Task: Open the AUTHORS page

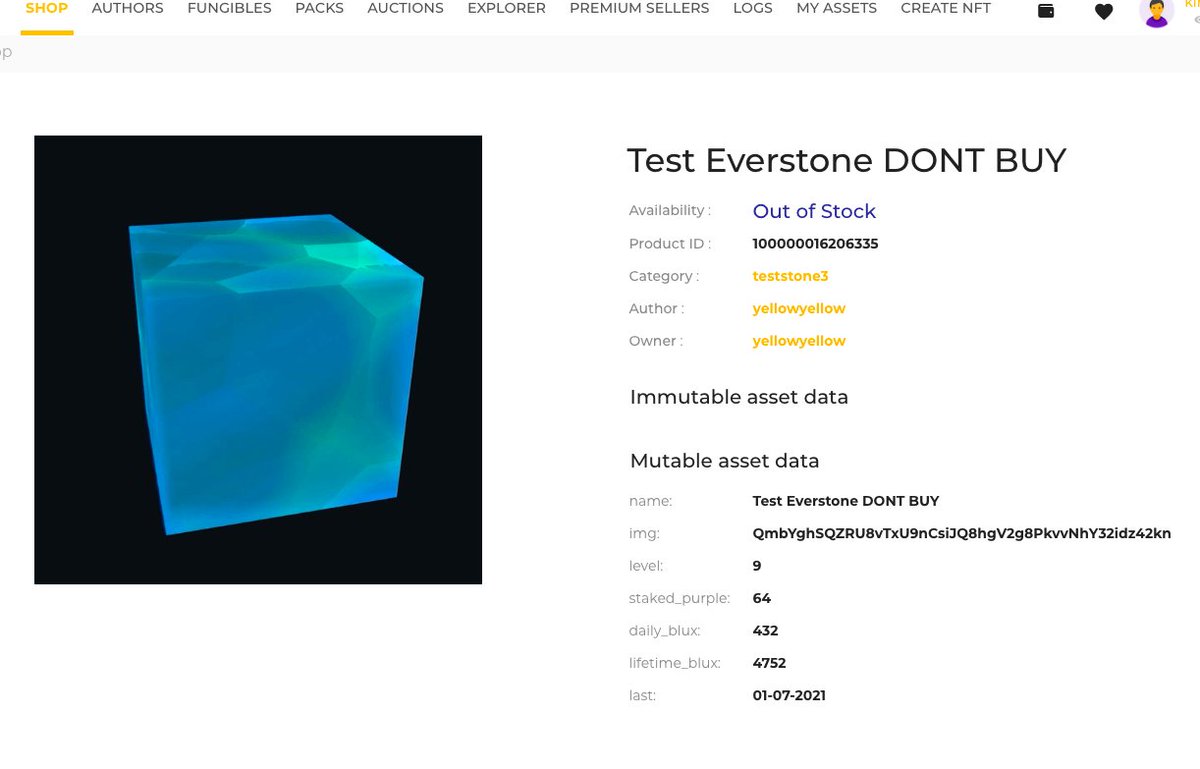Action: [x=127, y=8]
